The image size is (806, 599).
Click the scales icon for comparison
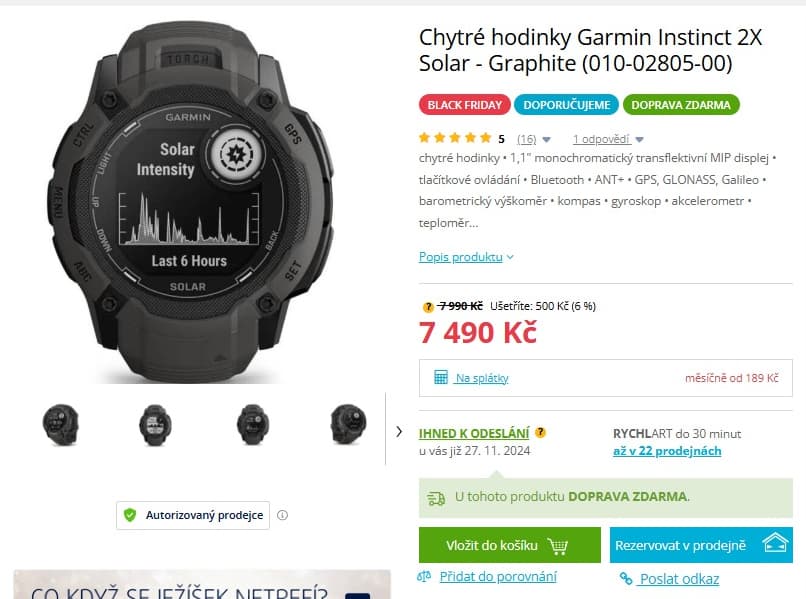pyautogui.click(x=424, y=577)
